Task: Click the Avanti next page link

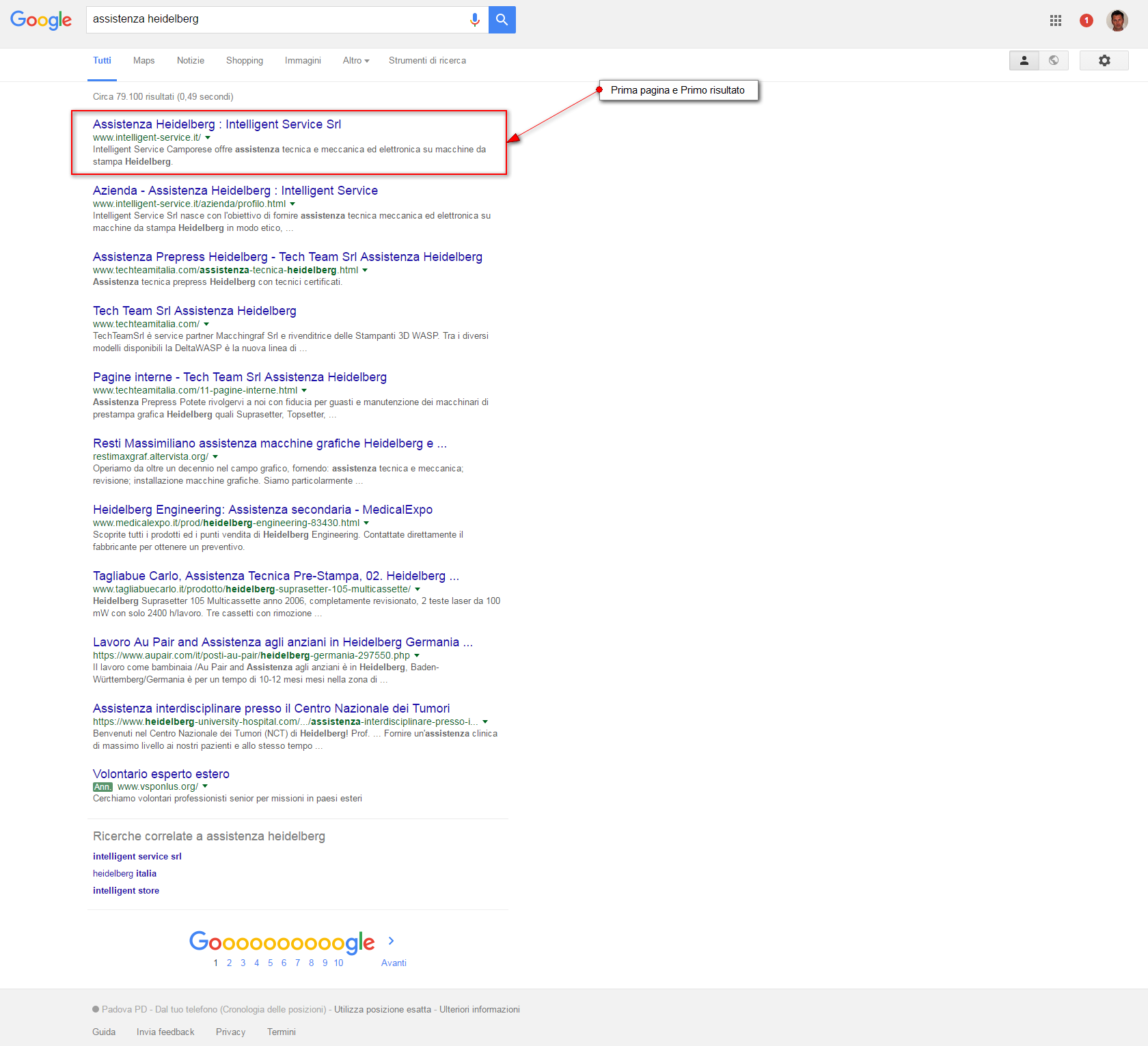Action: (x=394, y=963)
